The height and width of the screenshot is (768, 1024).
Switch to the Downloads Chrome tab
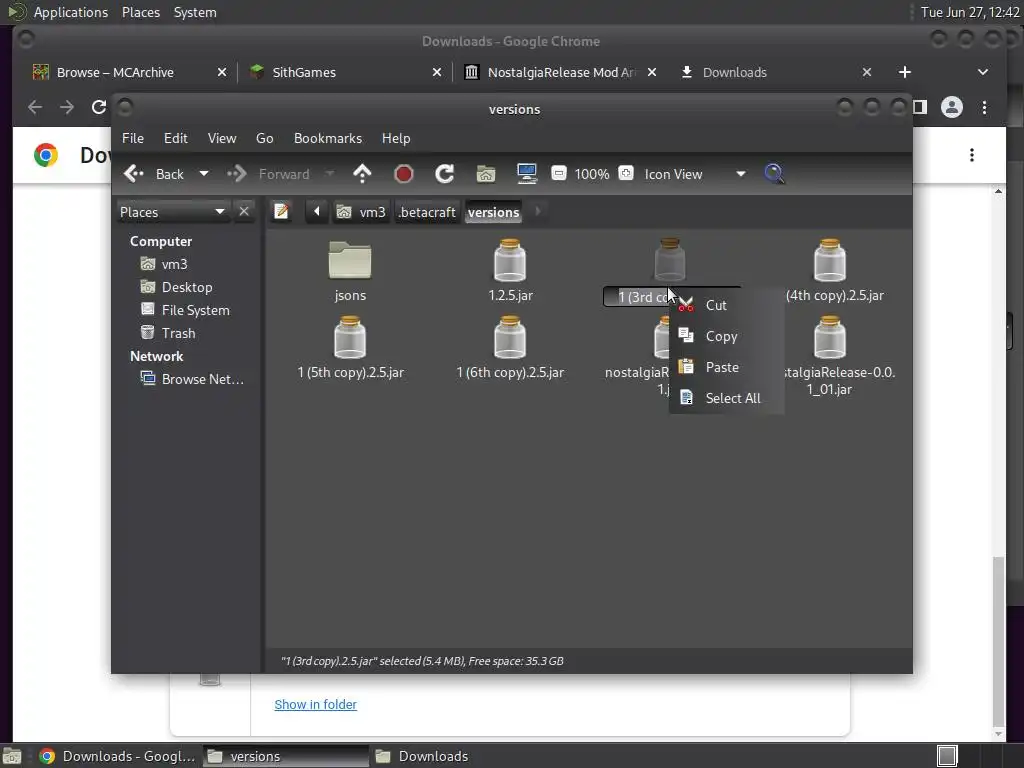click(735, 72)
